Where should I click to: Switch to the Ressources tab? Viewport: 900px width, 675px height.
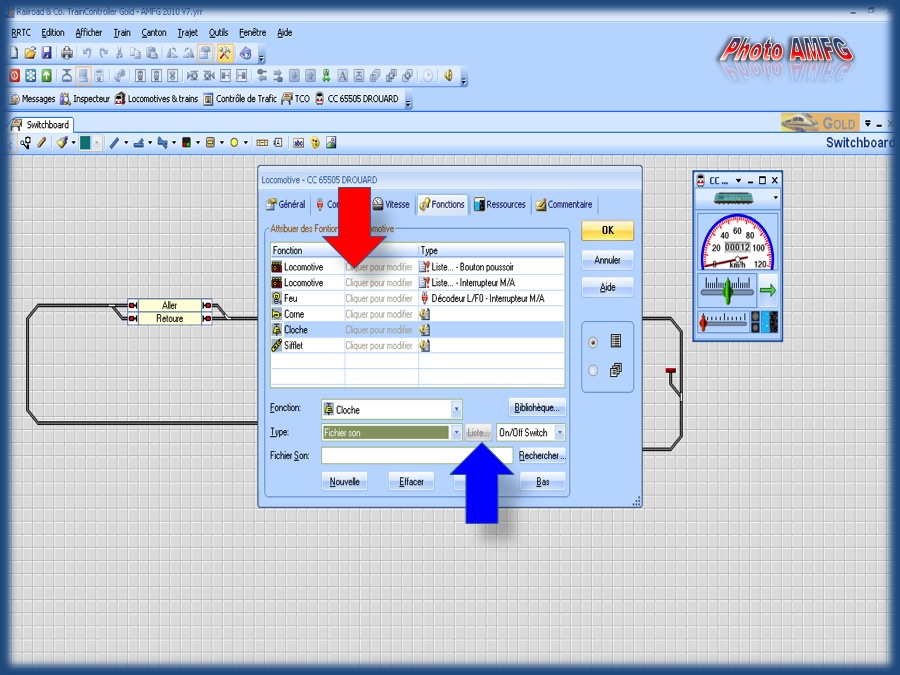point(499,204)
